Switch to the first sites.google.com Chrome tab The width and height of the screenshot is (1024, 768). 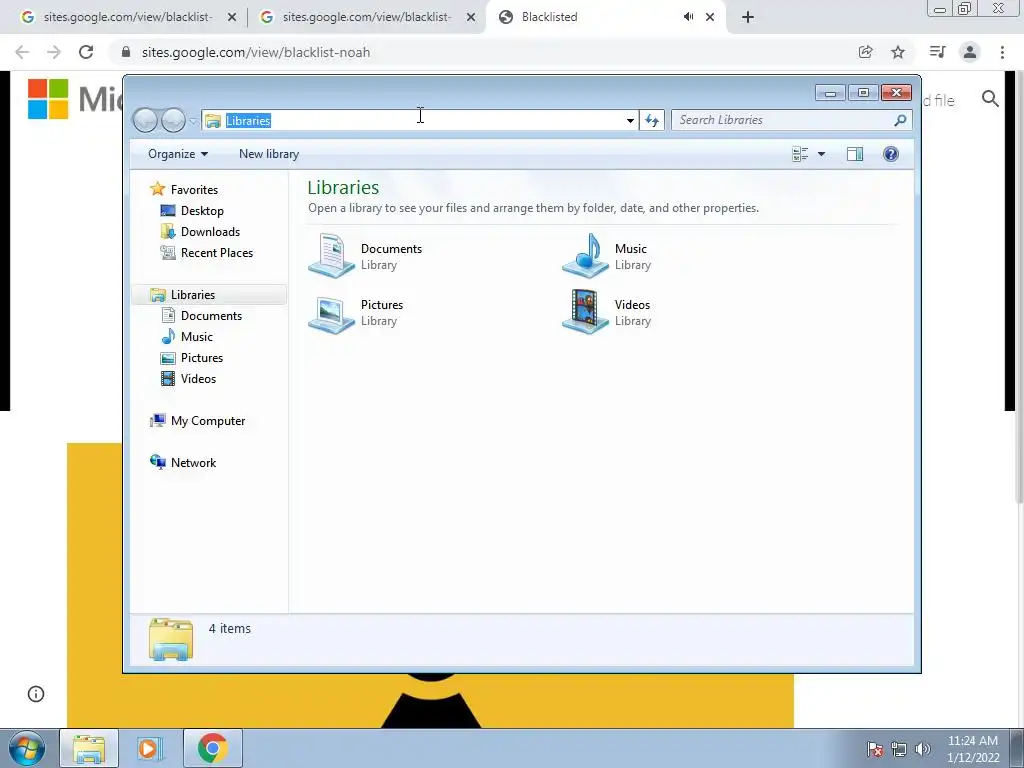(127, 17)
